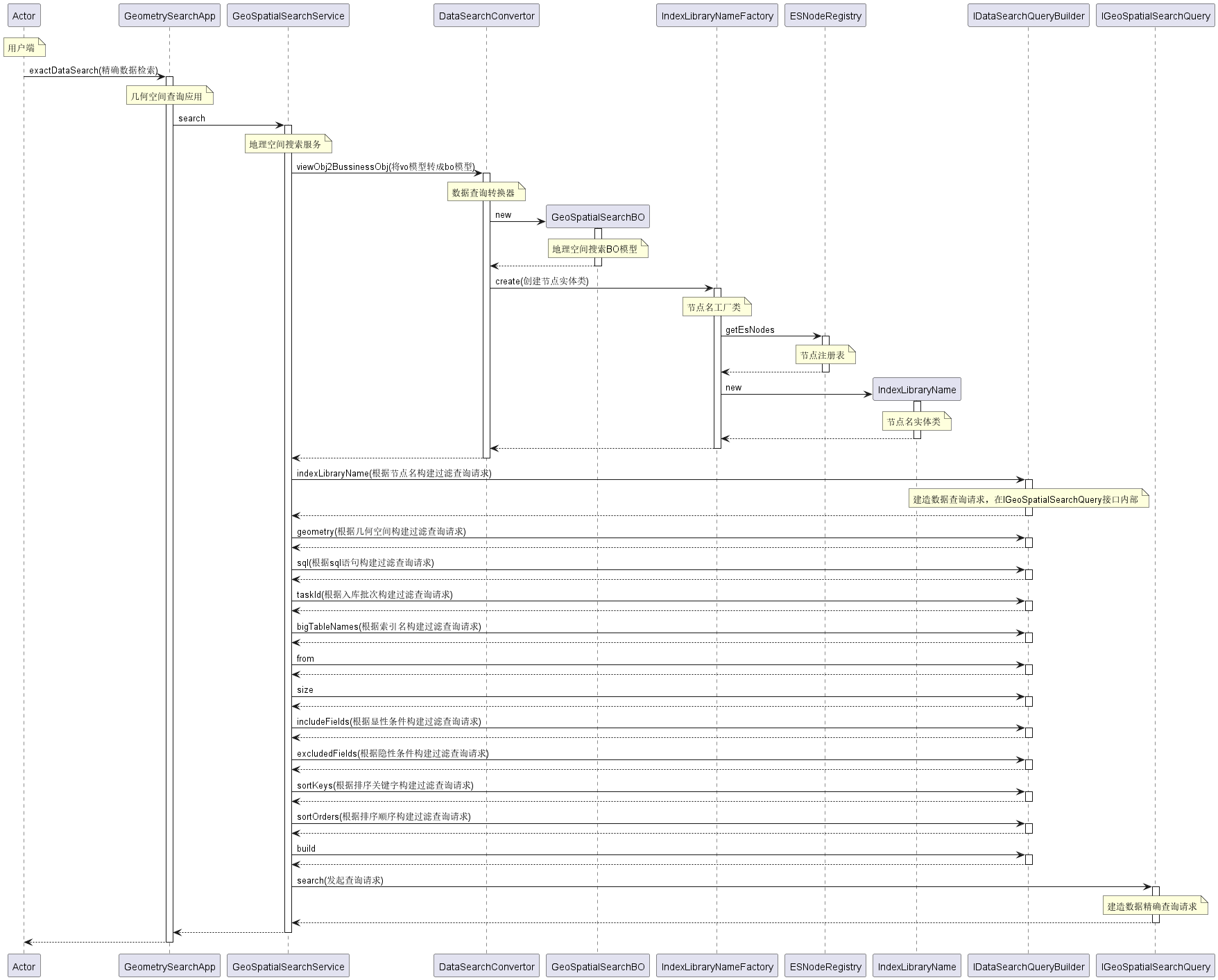Screen dimensions: 1218x980
Task: Click the 节点名工厂类 note
Action: click(x=716, y=307)
